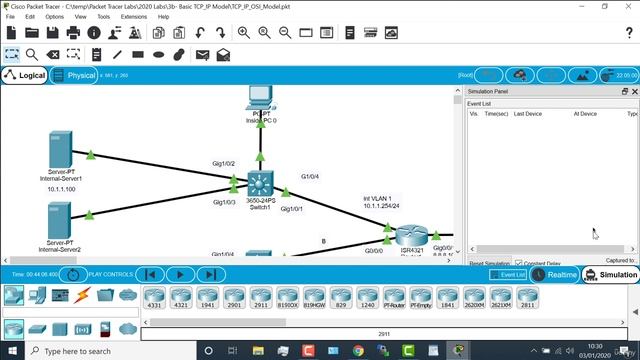Choose the Place Note tool
Image resolution: width=640 pixels, height=360 pixels.
pos(96,54)
